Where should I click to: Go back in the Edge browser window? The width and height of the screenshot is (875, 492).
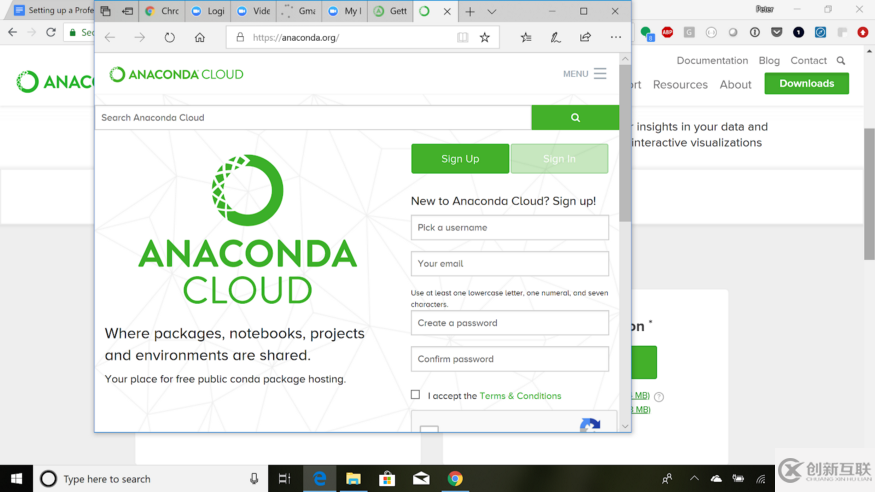[110, 37]
